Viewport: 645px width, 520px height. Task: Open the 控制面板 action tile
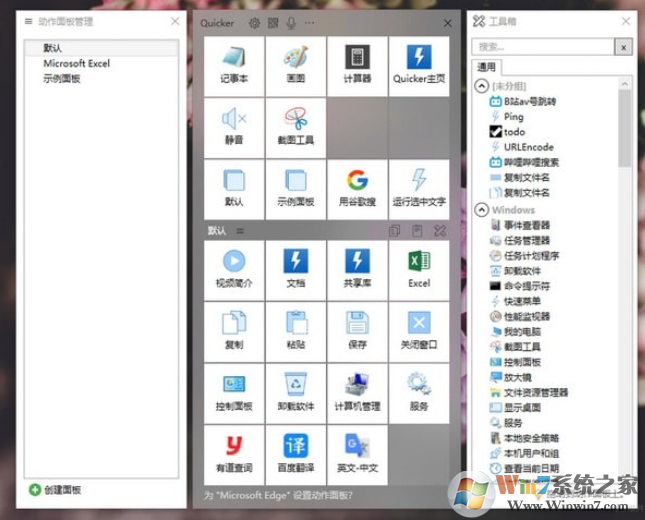[234, 394]
